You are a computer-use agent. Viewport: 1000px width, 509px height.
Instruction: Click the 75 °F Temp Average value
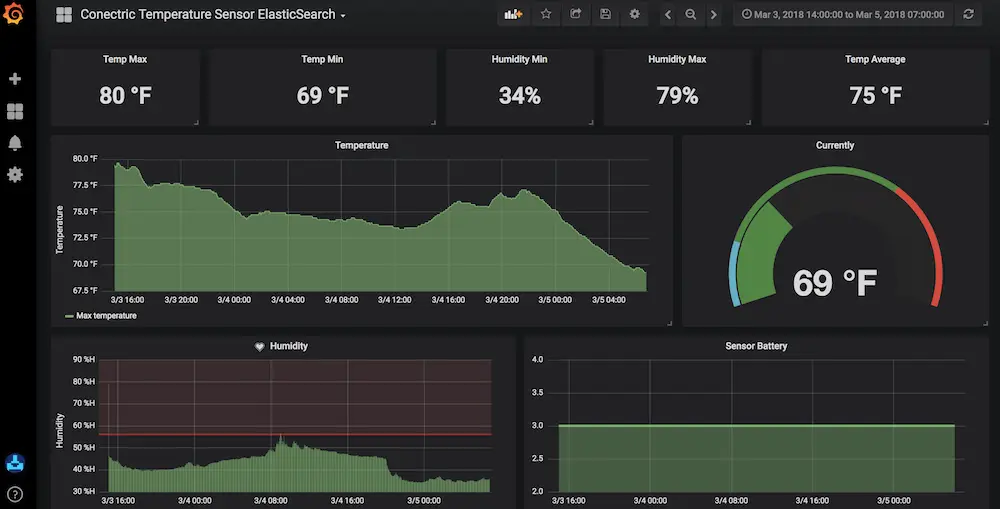point(875,96)
